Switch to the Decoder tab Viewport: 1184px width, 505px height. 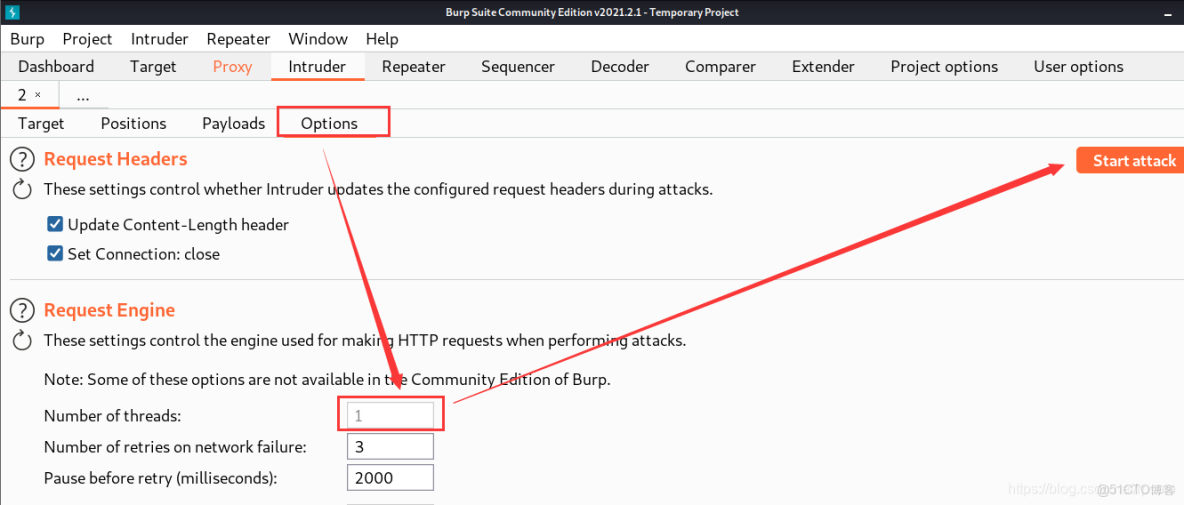coord(620,66)
